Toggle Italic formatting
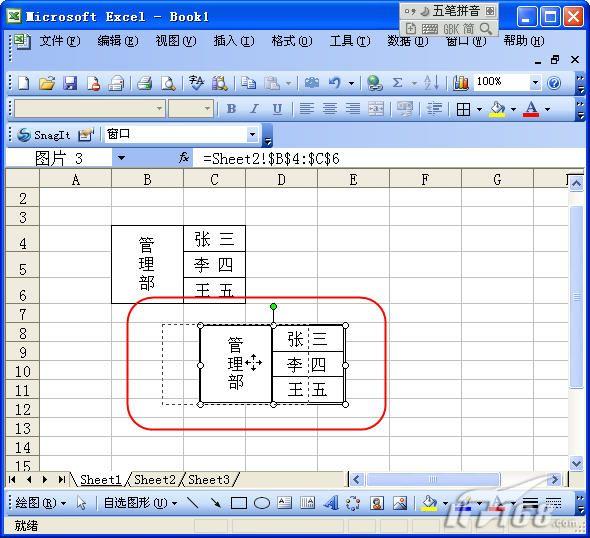 [254, 109]
